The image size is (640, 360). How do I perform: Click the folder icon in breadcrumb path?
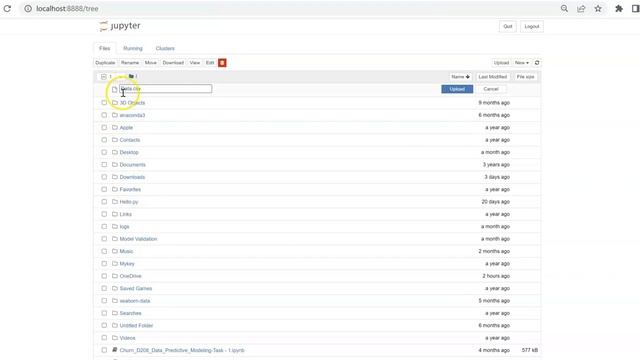131,76
